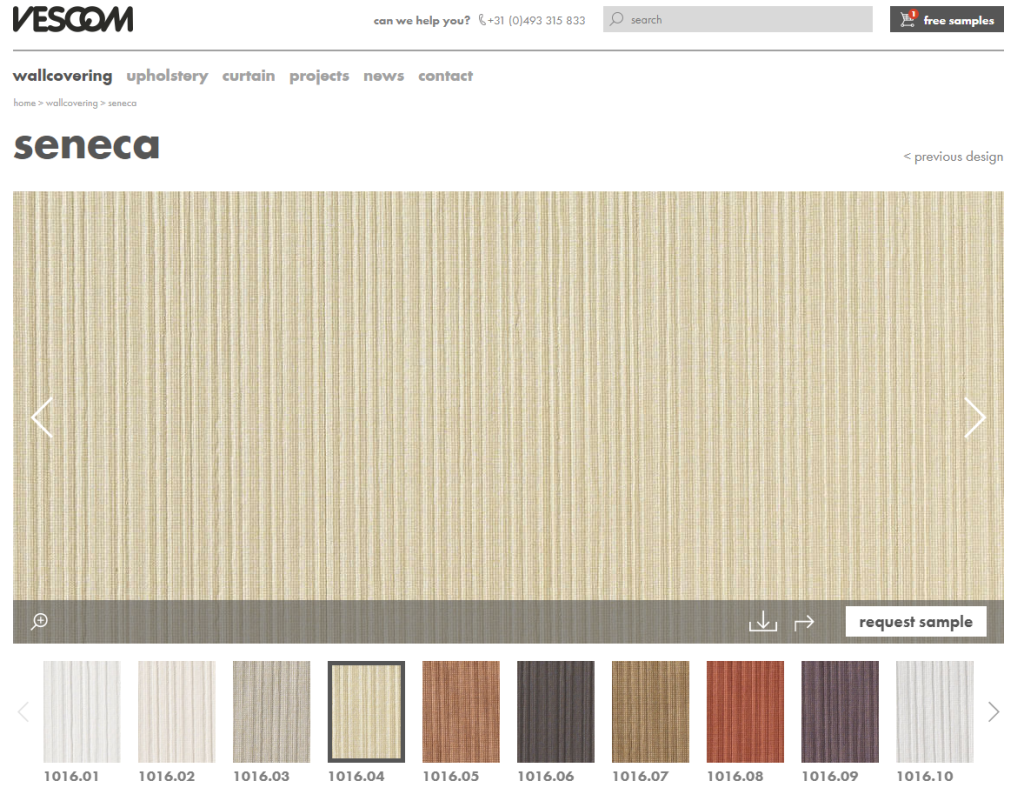Viewport: 1024px width, 801px height.
Task: Show previous large image slide
Action: pos(42,417)
